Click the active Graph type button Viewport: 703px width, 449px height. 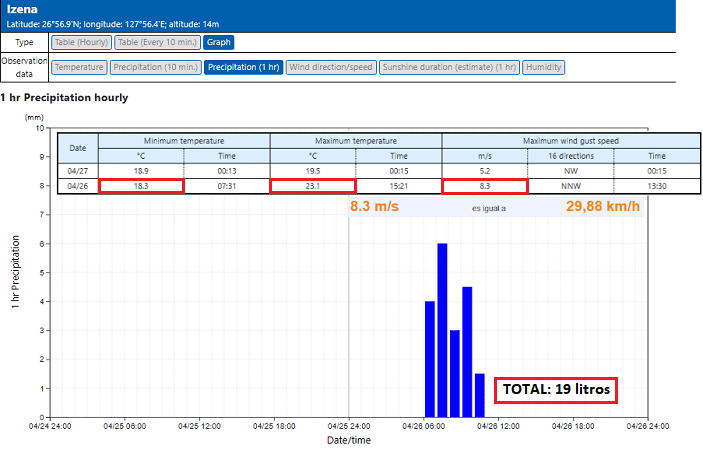218,42
